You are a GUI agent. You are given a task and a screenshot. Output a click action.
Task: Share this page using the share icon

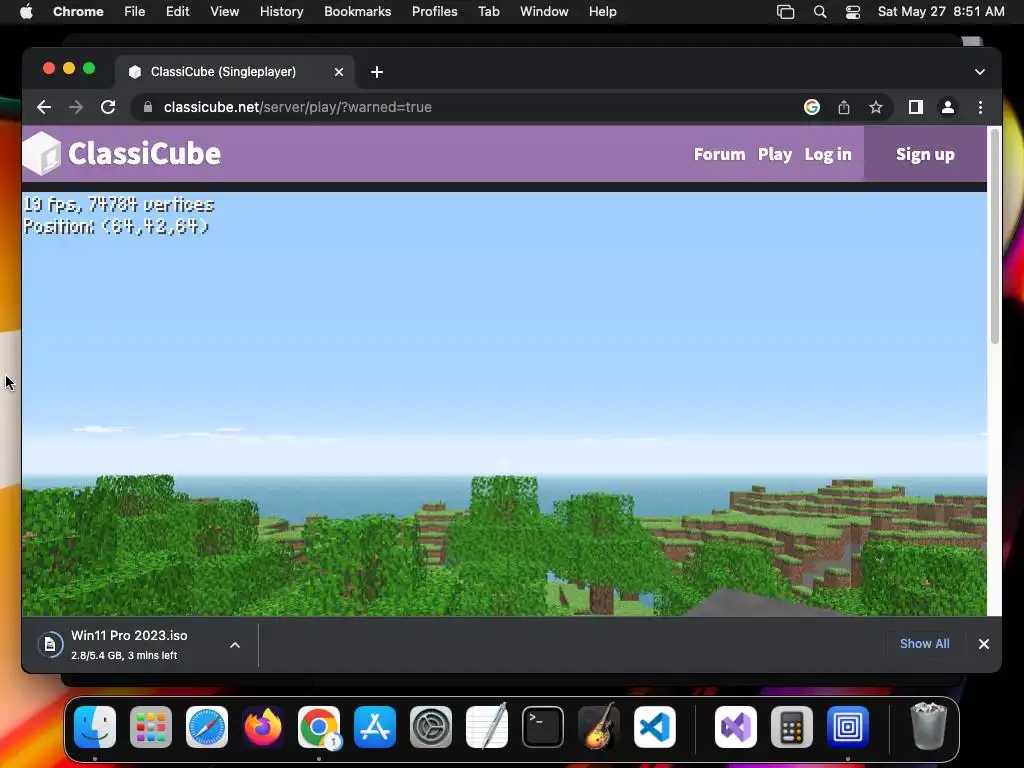pos(844,107)
